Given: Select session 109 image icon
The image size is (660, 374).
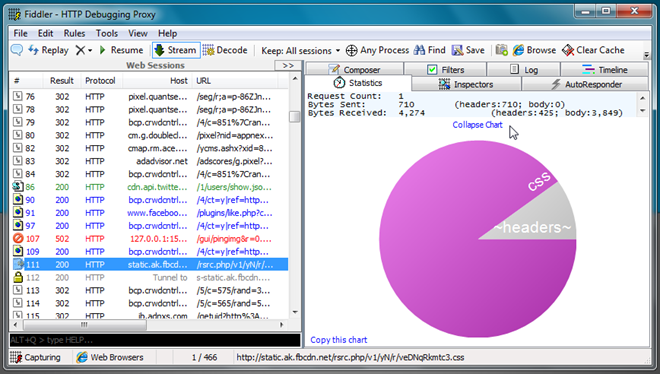Looking at the screenshot, I should click(x=18, y=252).
